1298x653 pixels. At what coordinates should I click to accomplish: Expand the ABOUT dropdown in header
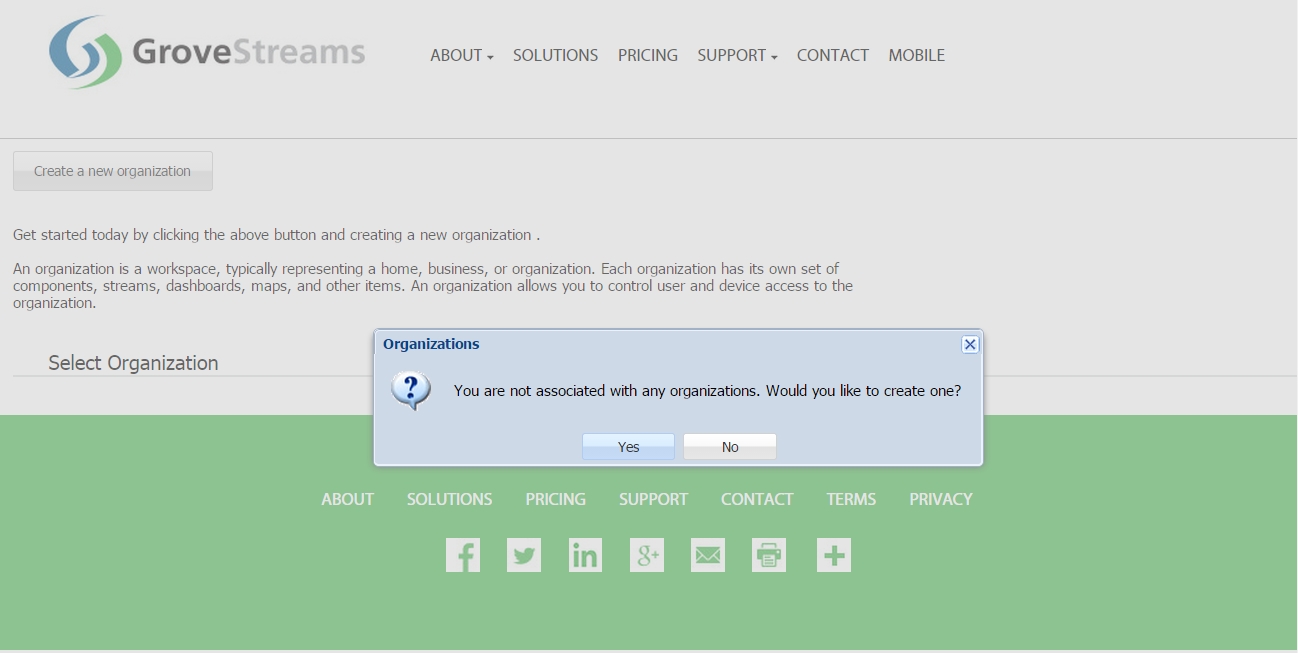point(461,56)
